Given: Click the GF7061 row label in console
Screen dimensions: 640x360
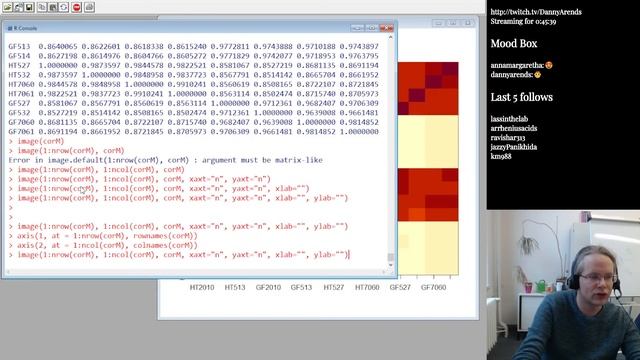Looking at the screenshot, I should 21,131.
